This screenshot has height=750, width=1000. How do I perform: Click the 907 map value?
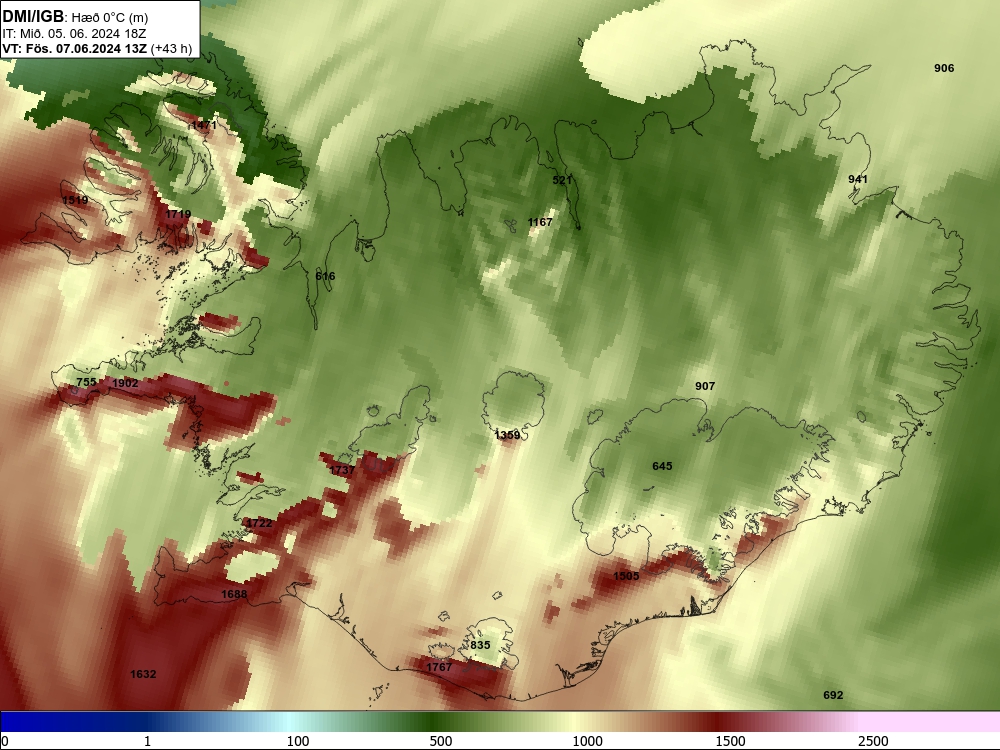pos(705,386)
